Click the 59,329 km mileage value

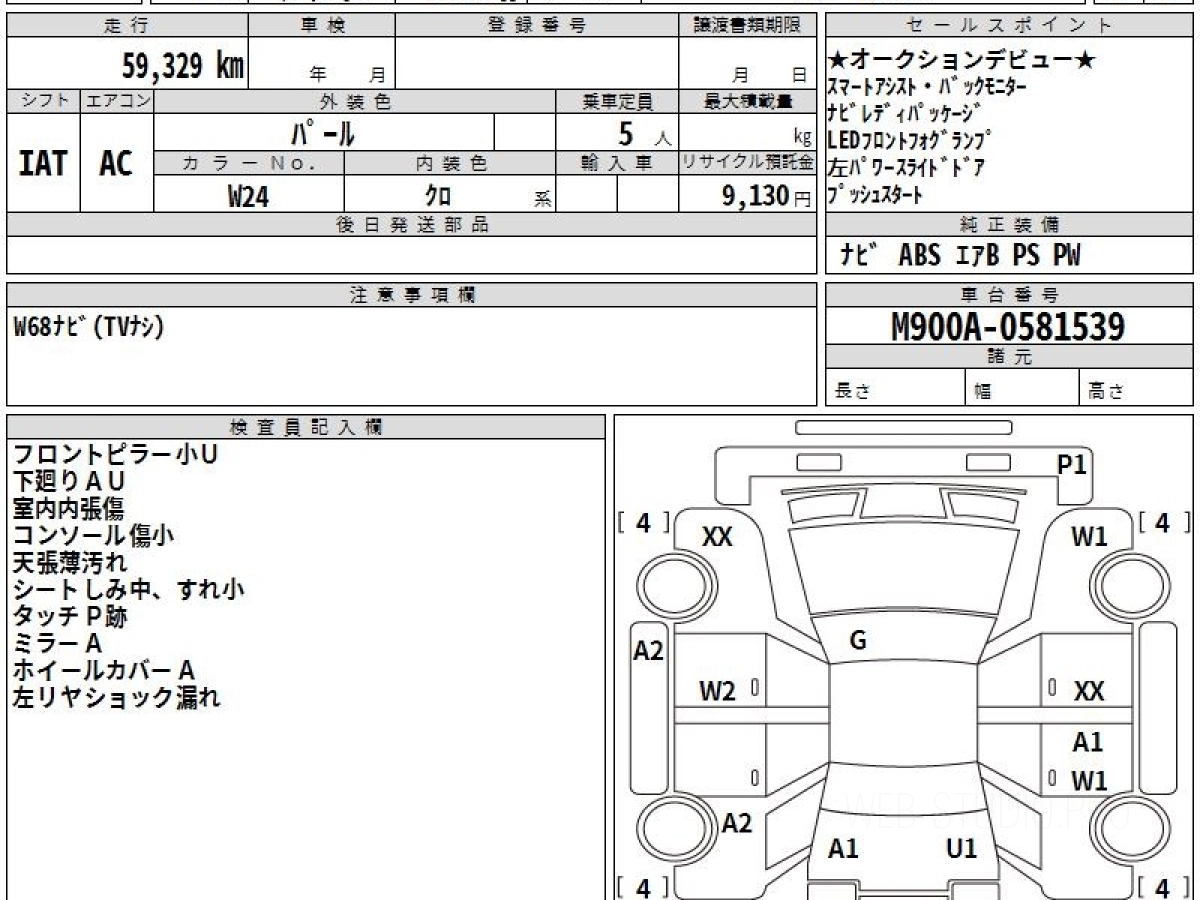[x=183, y=67]
